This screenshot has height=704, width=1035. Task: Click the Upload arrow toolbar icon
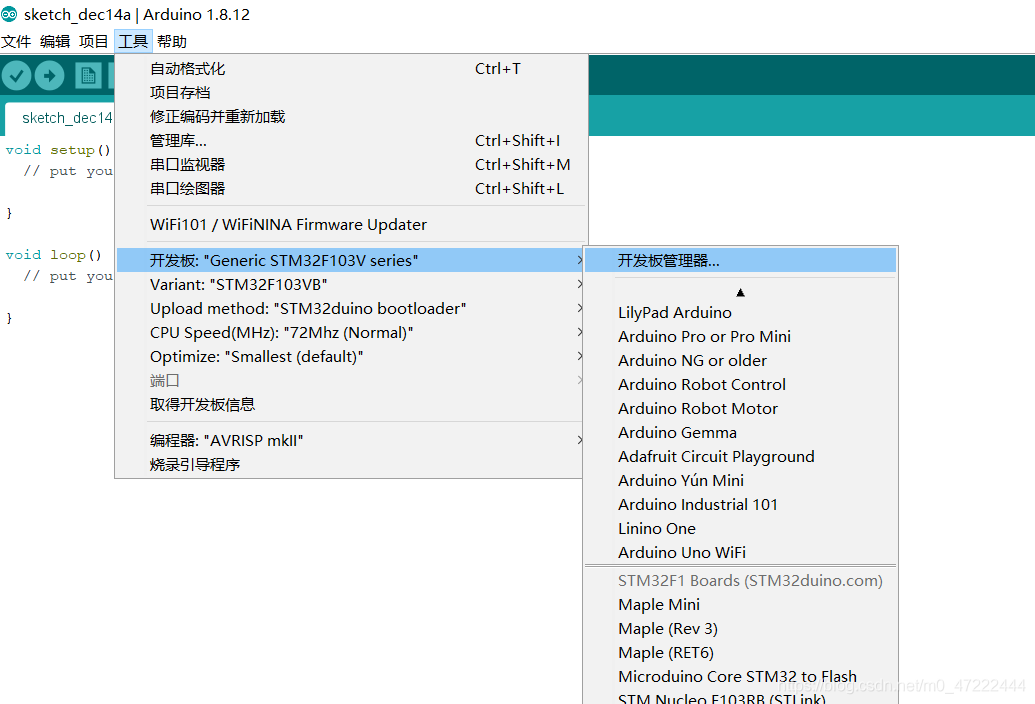click(49, 76)
